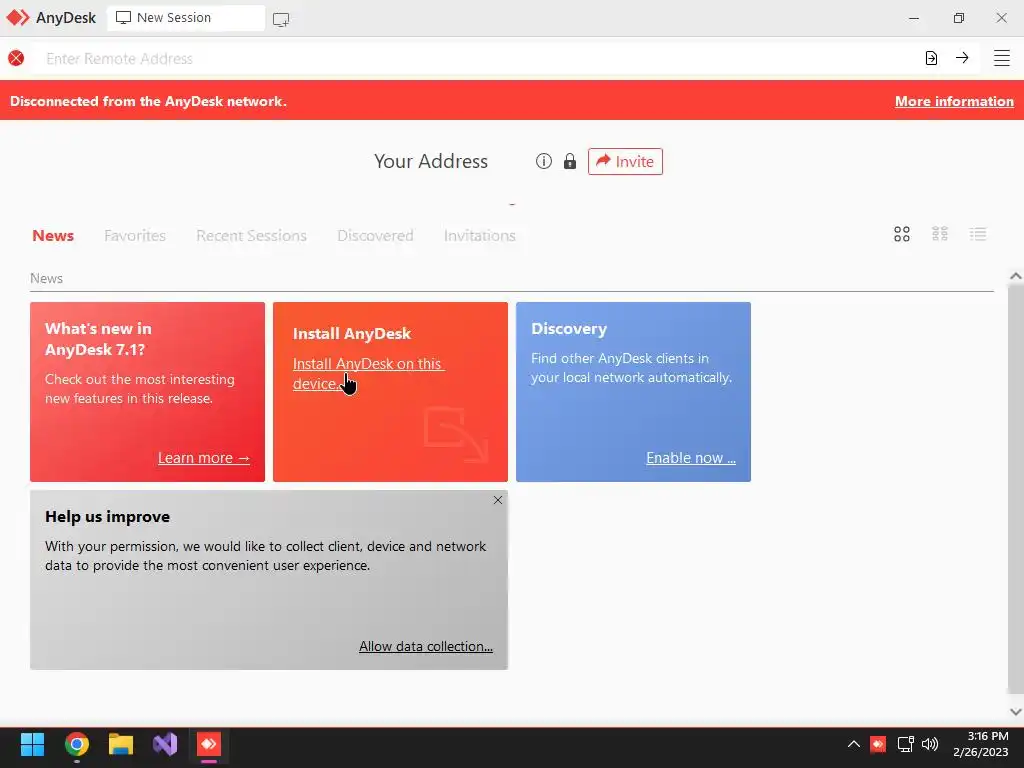Select the News tab
This screenshot has width=1024, height=768.
pyautogui.click(x=53, y=235)
